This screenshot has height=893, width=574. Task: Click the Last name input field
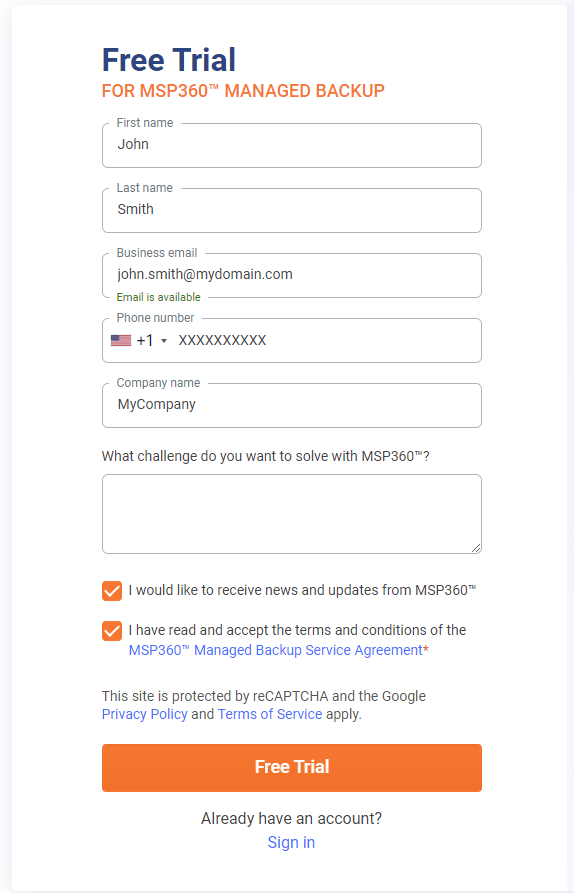292,210
